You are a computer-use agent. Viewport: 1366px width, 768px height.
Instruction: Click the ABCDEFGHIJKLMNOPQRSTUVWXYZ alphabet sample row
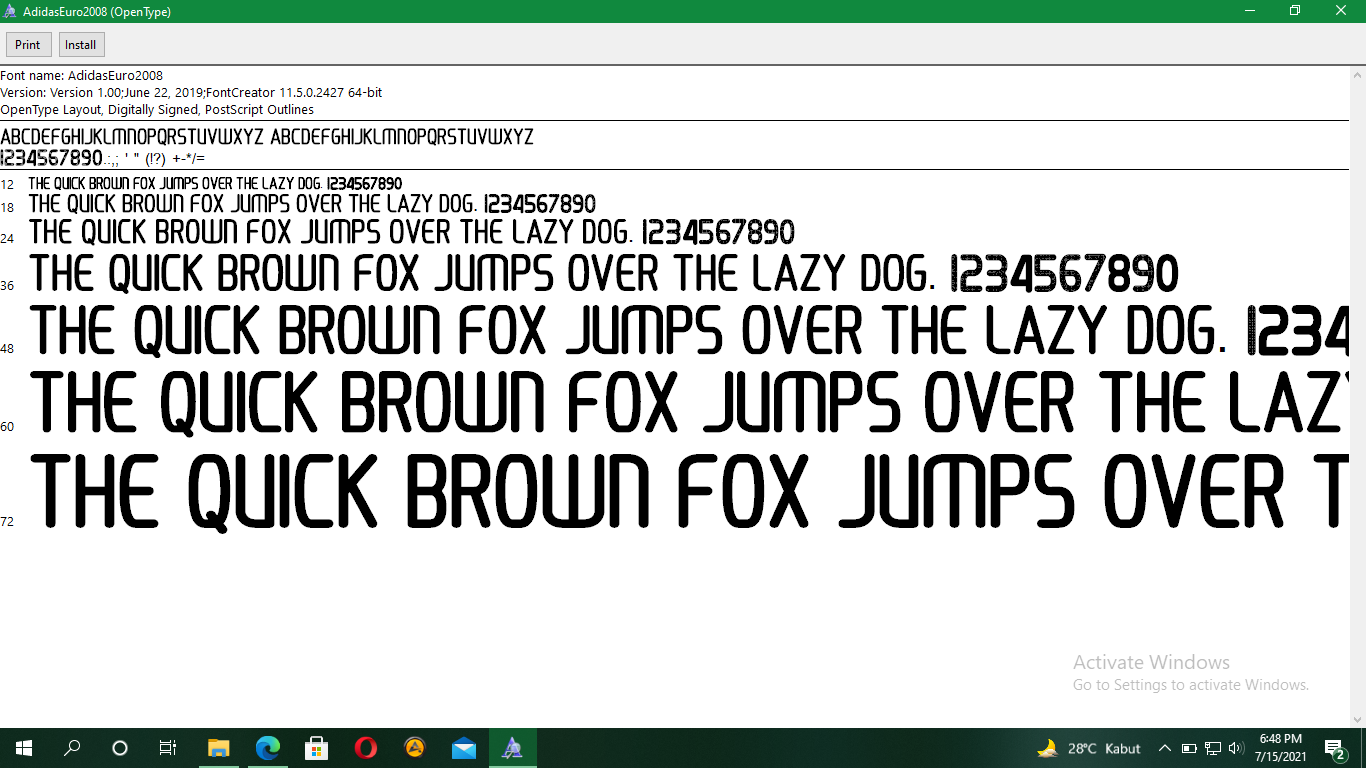tap(267, 137)
